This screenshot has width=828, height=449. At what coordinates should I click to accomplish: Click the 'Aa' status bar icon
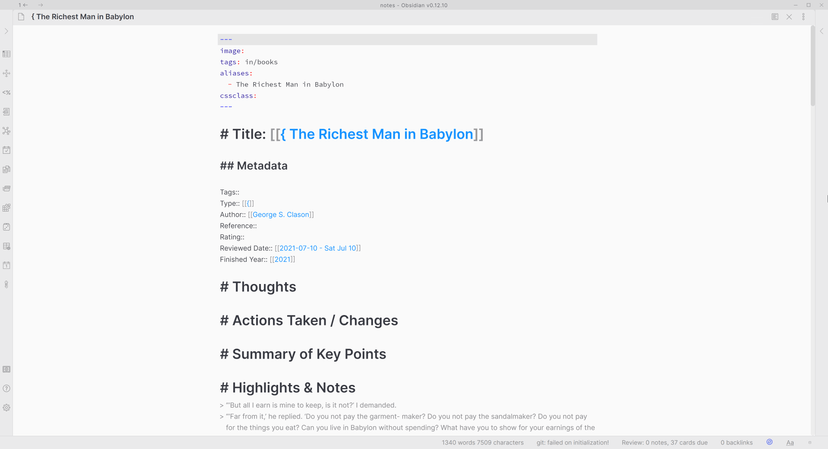tap(790, 443)
